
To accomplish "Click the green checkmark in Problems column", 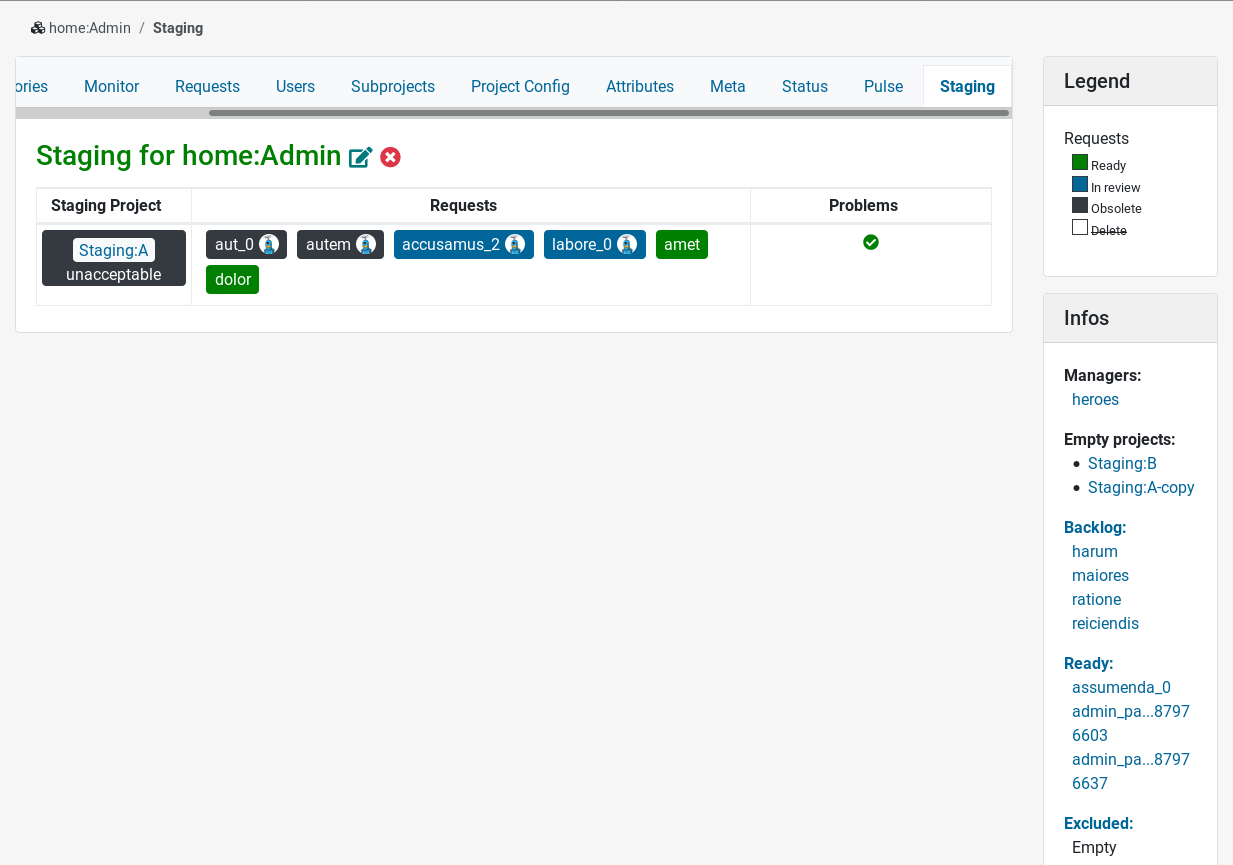I will pyautogui.click(x=871, y=242).
